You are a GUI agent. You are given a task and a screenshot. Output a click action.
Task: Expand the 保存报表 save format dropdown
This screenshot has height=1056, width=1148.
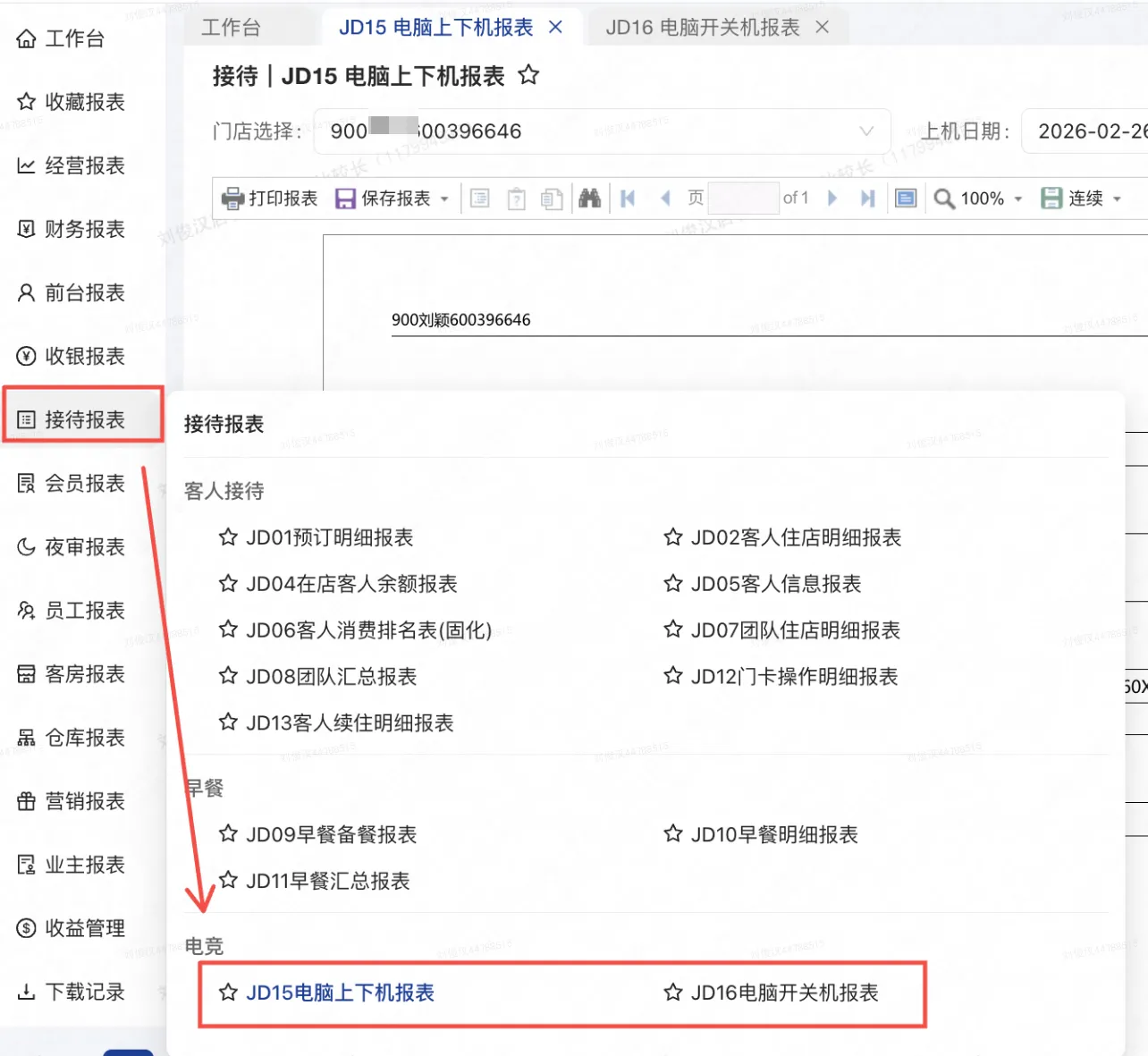445,198
